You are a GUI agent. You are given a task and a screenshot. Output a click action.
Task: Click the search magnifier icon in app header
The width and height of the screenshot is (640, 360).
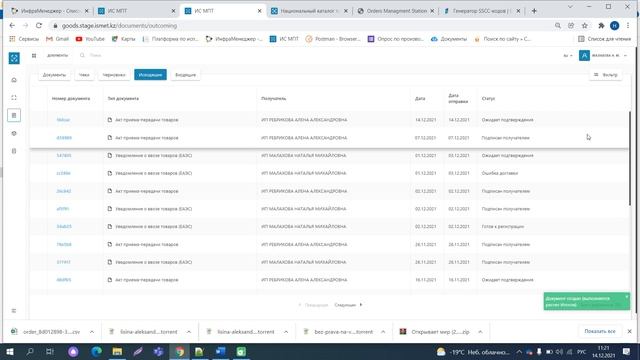(82, 55)
